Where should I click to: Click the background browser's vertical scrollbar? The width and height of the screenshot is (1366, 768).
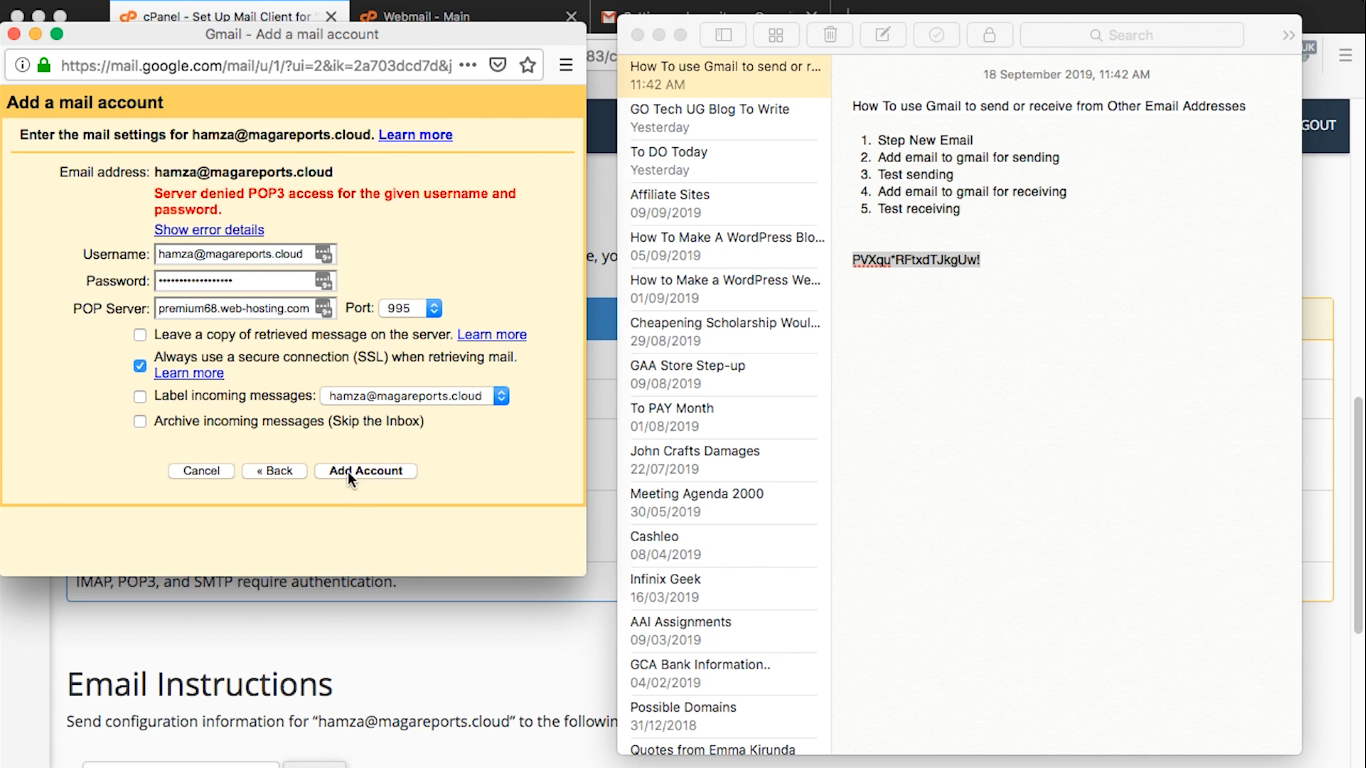(1358, 515)
